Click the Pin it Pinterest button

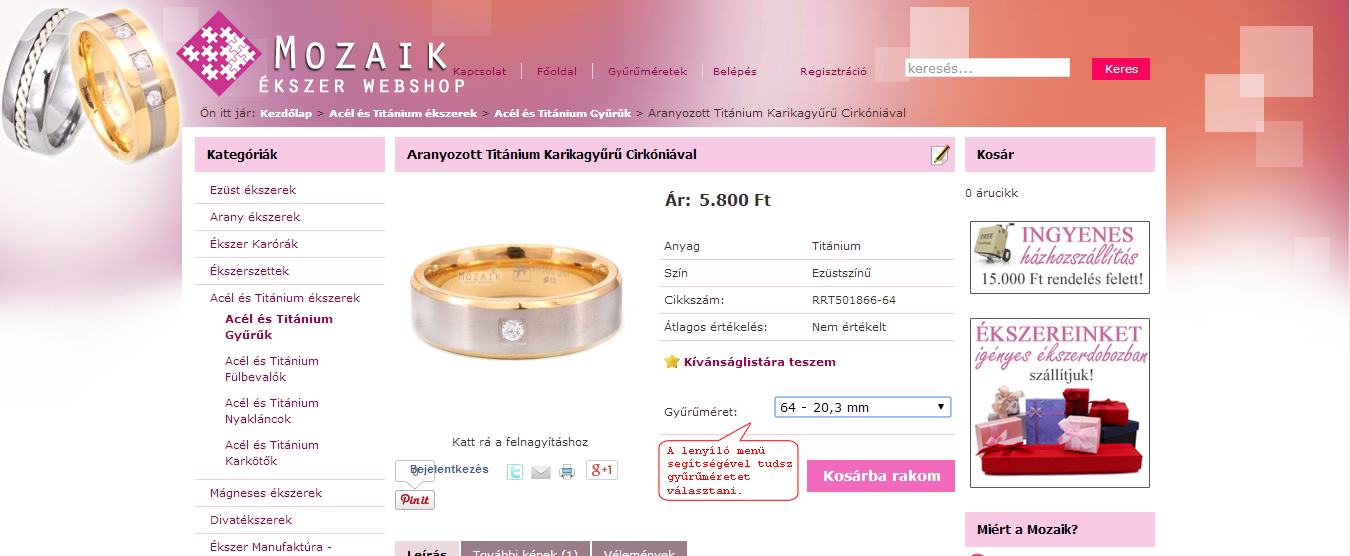(x=415, y=500)
